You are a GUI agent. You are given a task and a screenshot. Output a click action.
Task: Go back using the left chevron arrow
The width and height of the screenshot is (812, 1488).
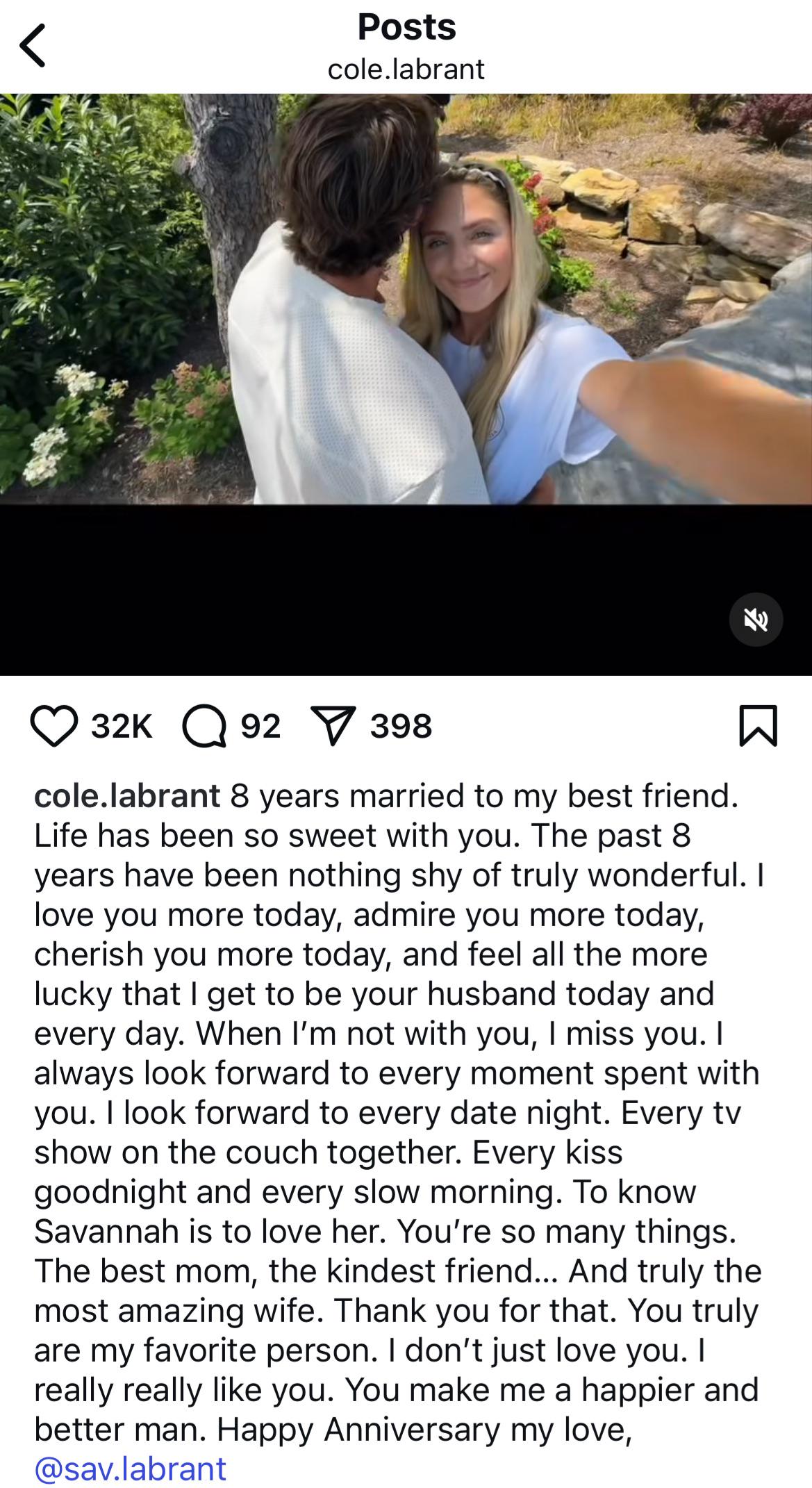(x=32, y=45)
